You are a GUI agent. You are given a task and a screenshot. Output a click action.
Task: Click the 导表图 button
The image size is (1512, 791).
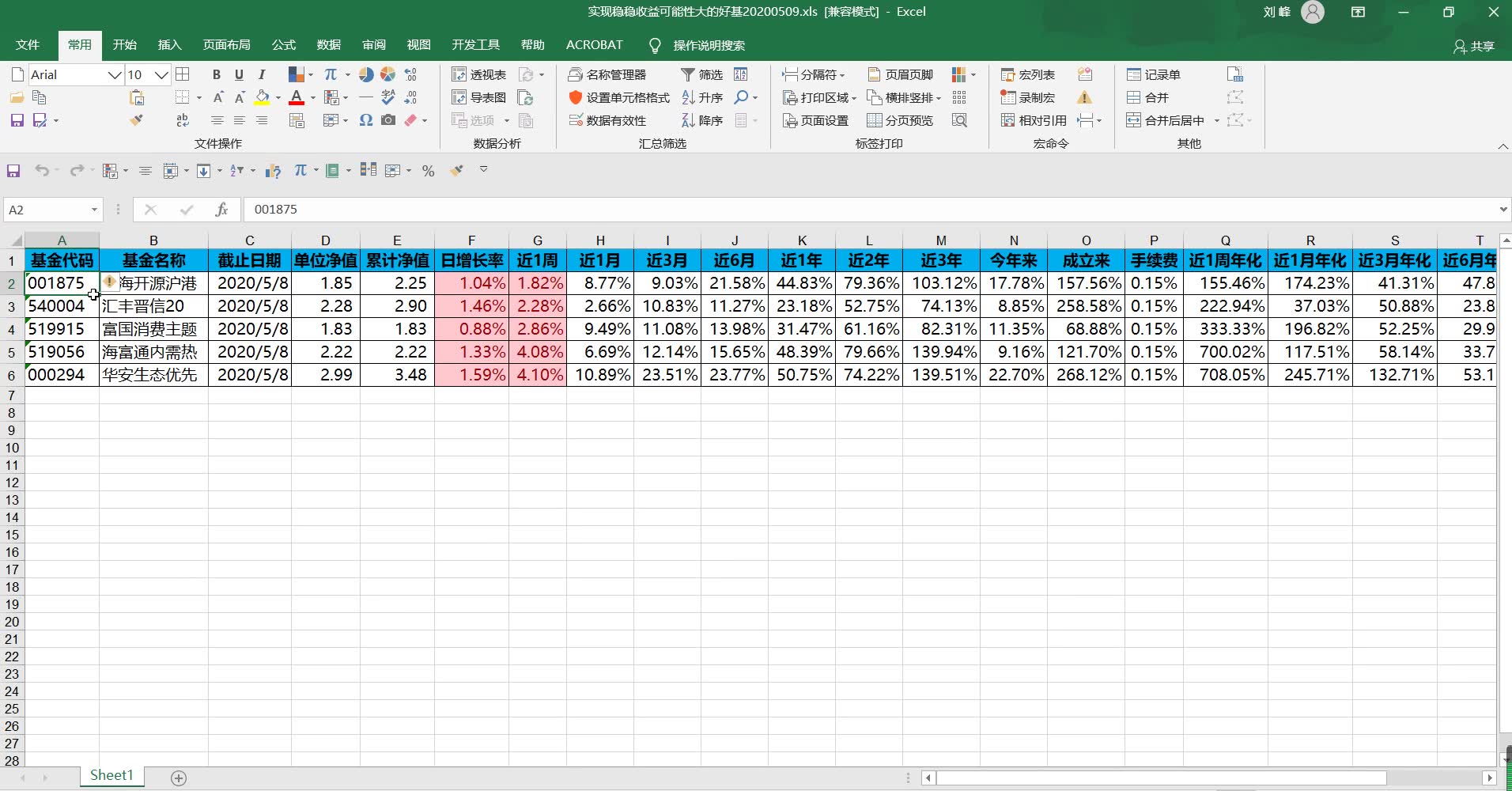coord(478,97)
